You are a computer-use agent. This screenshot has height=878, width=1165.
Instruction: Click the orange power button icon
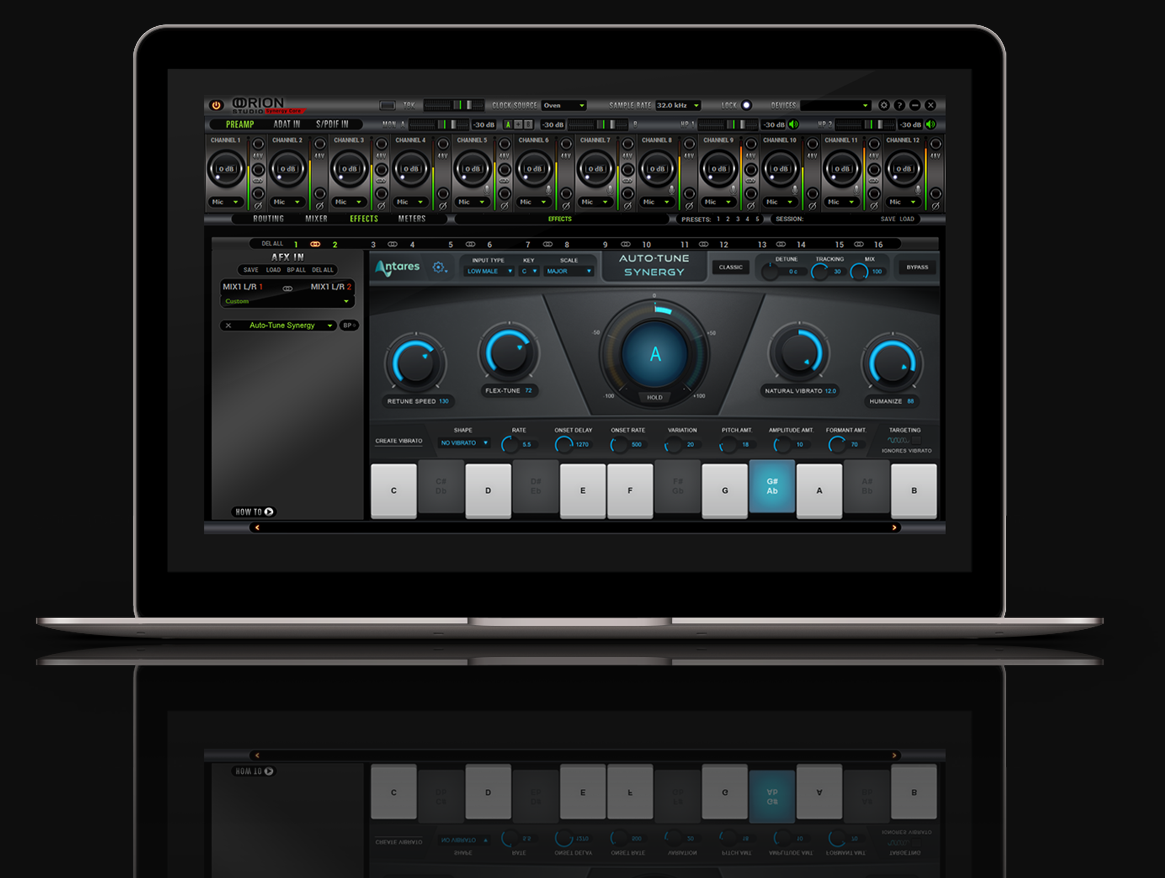coord(216,105)
